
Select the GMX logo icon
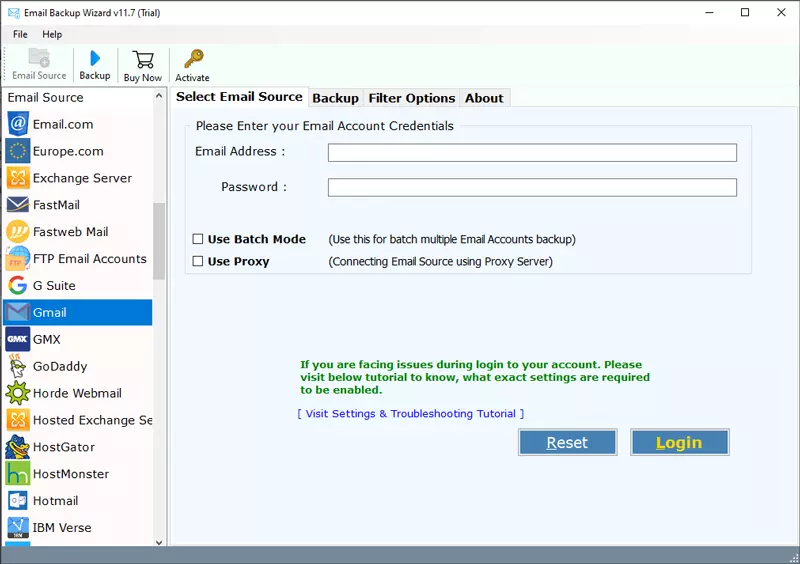(x=18, y=339)
